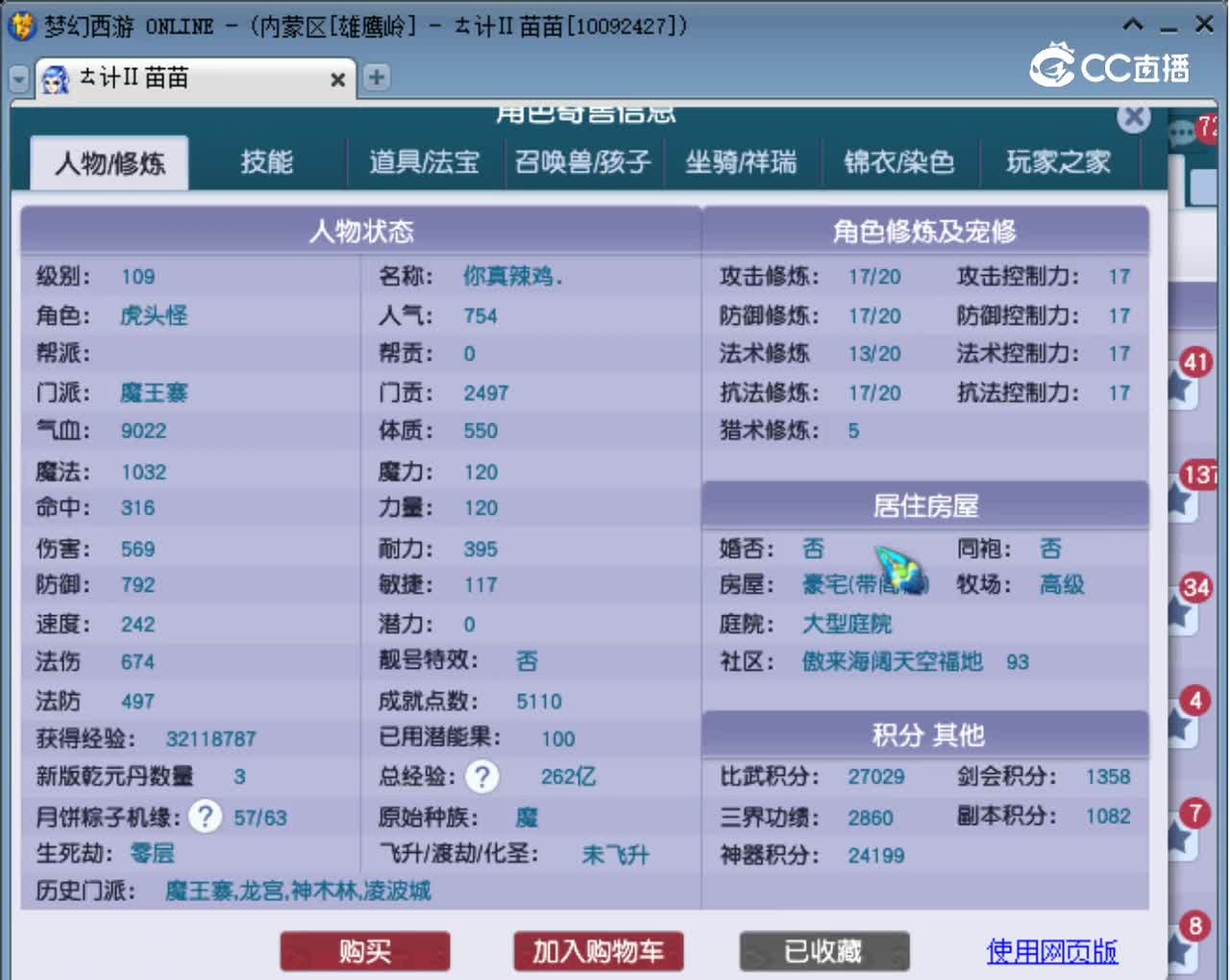This screenshot has height=980, width=1230.
Task: Click the 人气 value 754
Action: (x=480, y=316)
